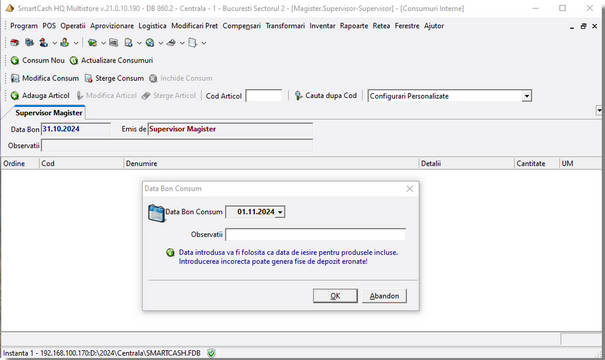Open the Operatii menu
Screen dimensions: 605x360
[73, 26]
